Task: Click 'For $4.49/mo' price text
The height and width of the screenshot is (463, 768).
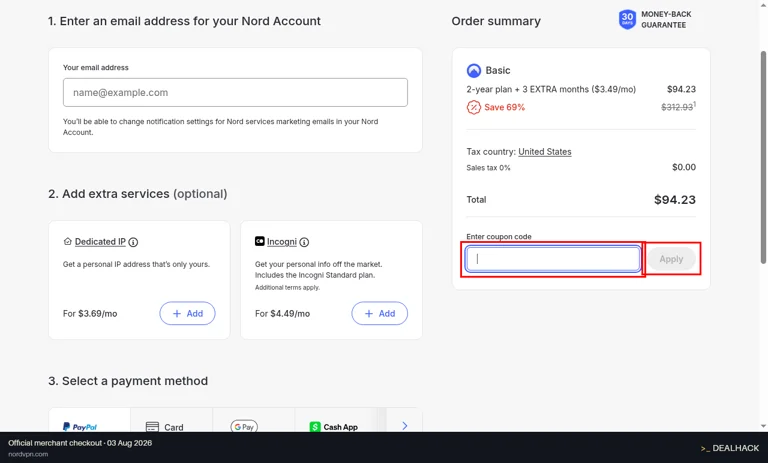Action: [x=283, y=314]
